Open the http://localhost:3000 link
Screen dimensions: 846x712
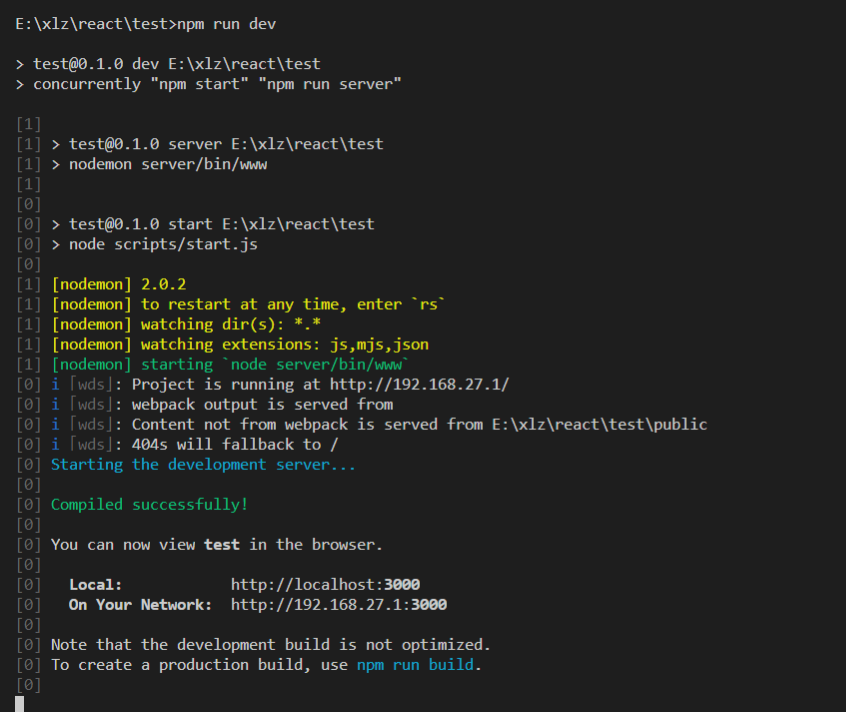click(325, 585)
